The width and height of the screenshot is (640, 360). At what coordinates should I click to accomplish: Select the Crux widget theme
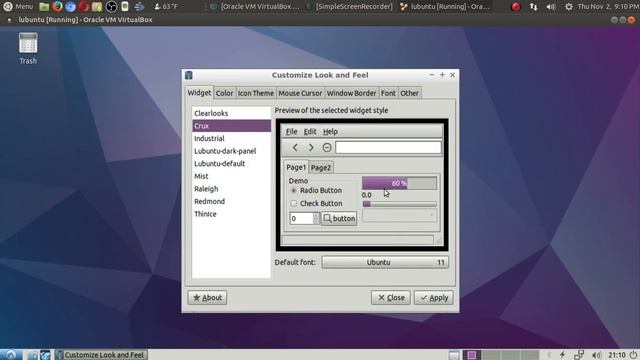pyautogui.click(x=231, y=126)
